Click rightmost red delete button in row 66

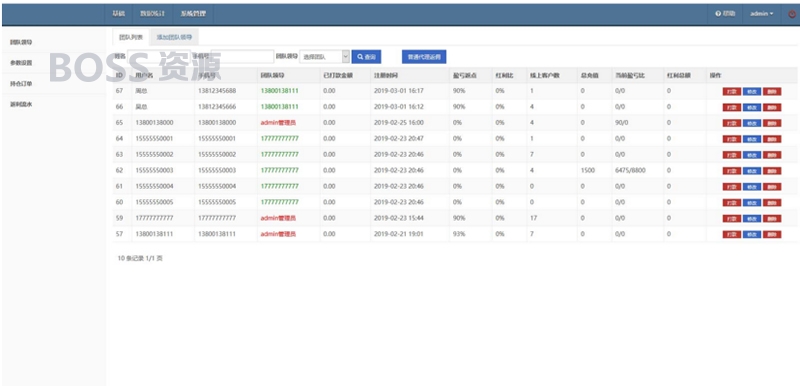(772, 108)
